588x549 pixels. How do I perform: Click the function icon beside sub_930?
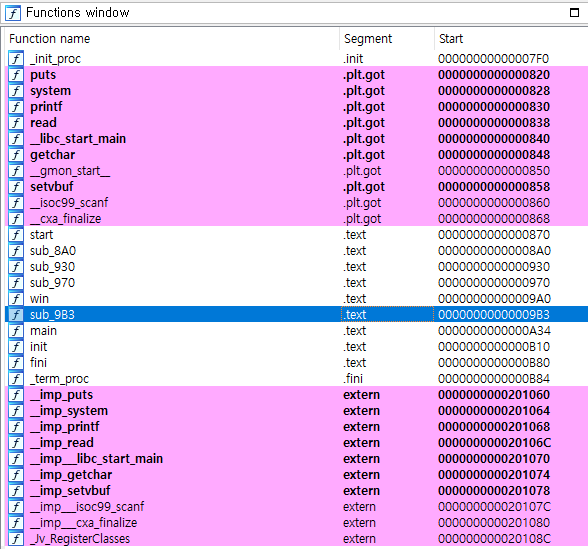[16, 267]
